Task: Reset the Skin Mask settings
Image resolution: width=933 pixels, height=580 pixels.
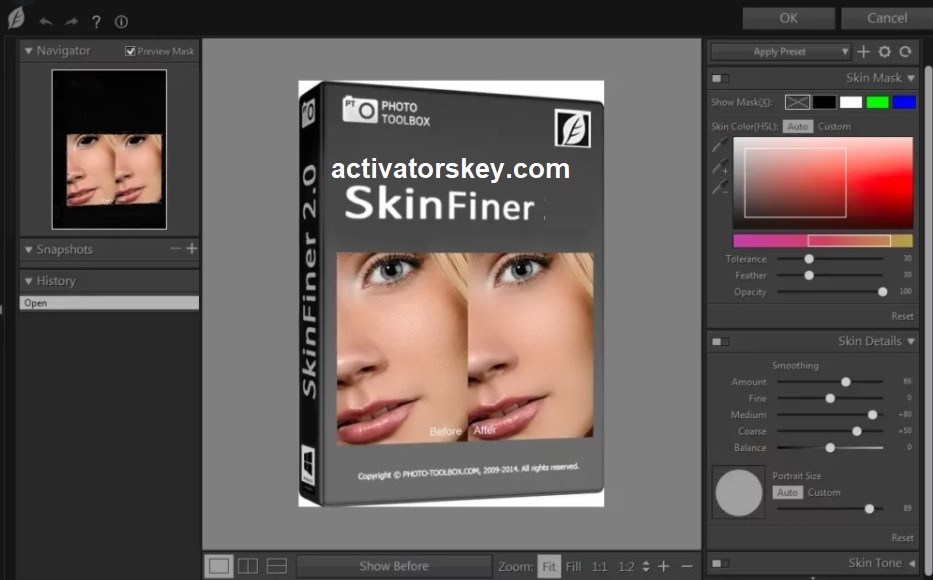Action: click(x=902, y=316)
